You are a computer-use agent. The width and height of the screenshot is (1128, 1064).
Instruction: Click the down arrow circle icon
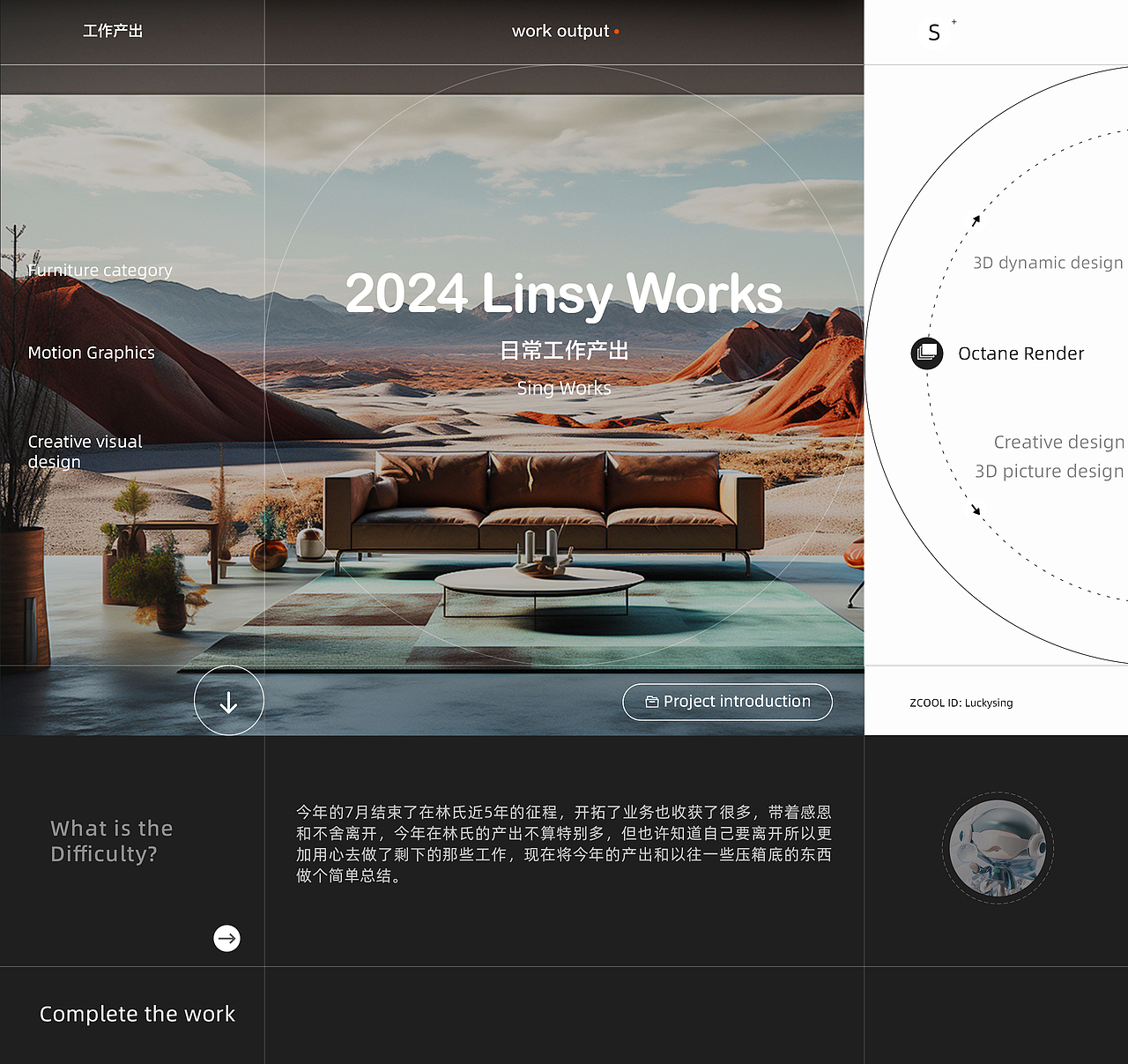coord(229,701)
